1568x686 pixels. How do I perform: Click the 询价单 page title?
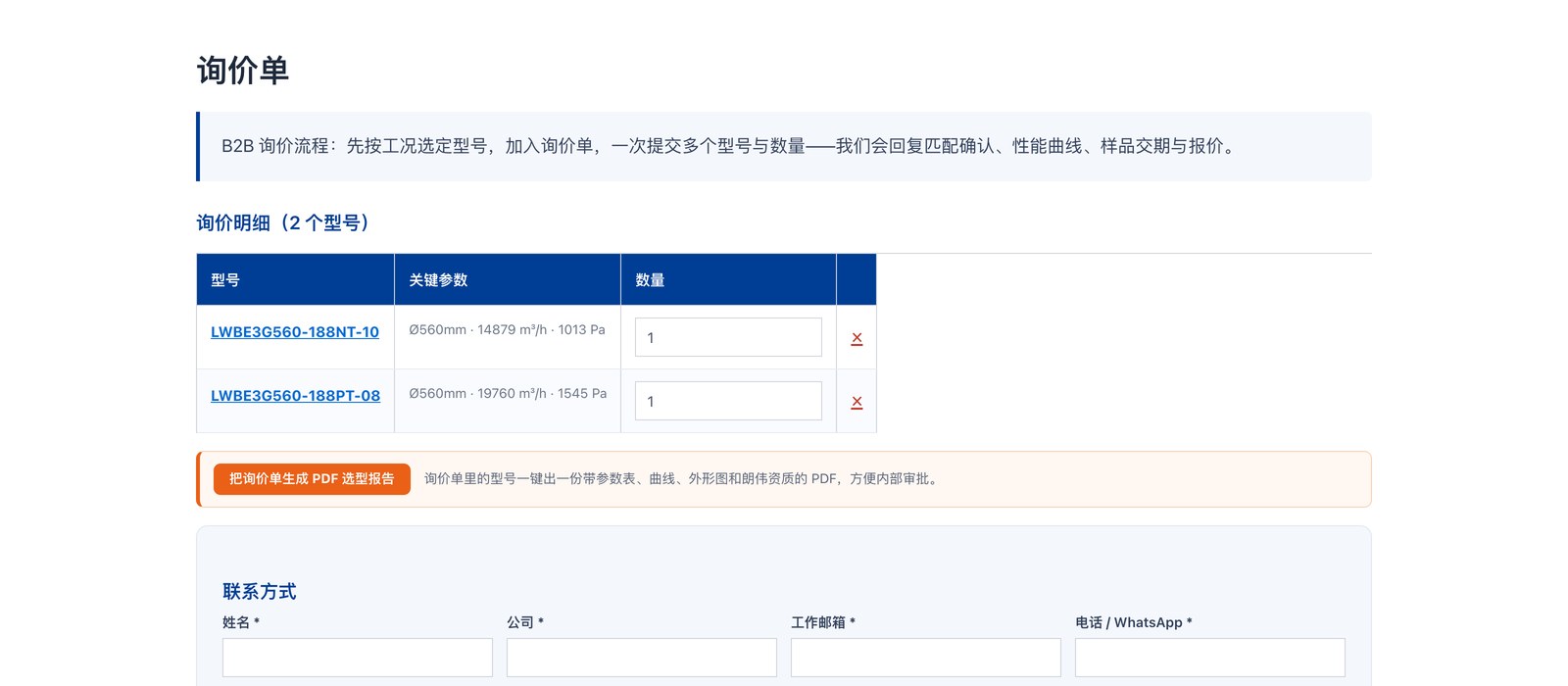point(242,71)
